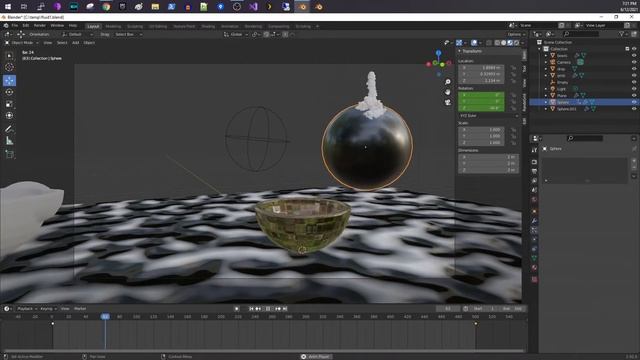Open the Render properties tab icon
This screenshot has width=640, height=360.
pyautogui.click(x=534, y=162)
